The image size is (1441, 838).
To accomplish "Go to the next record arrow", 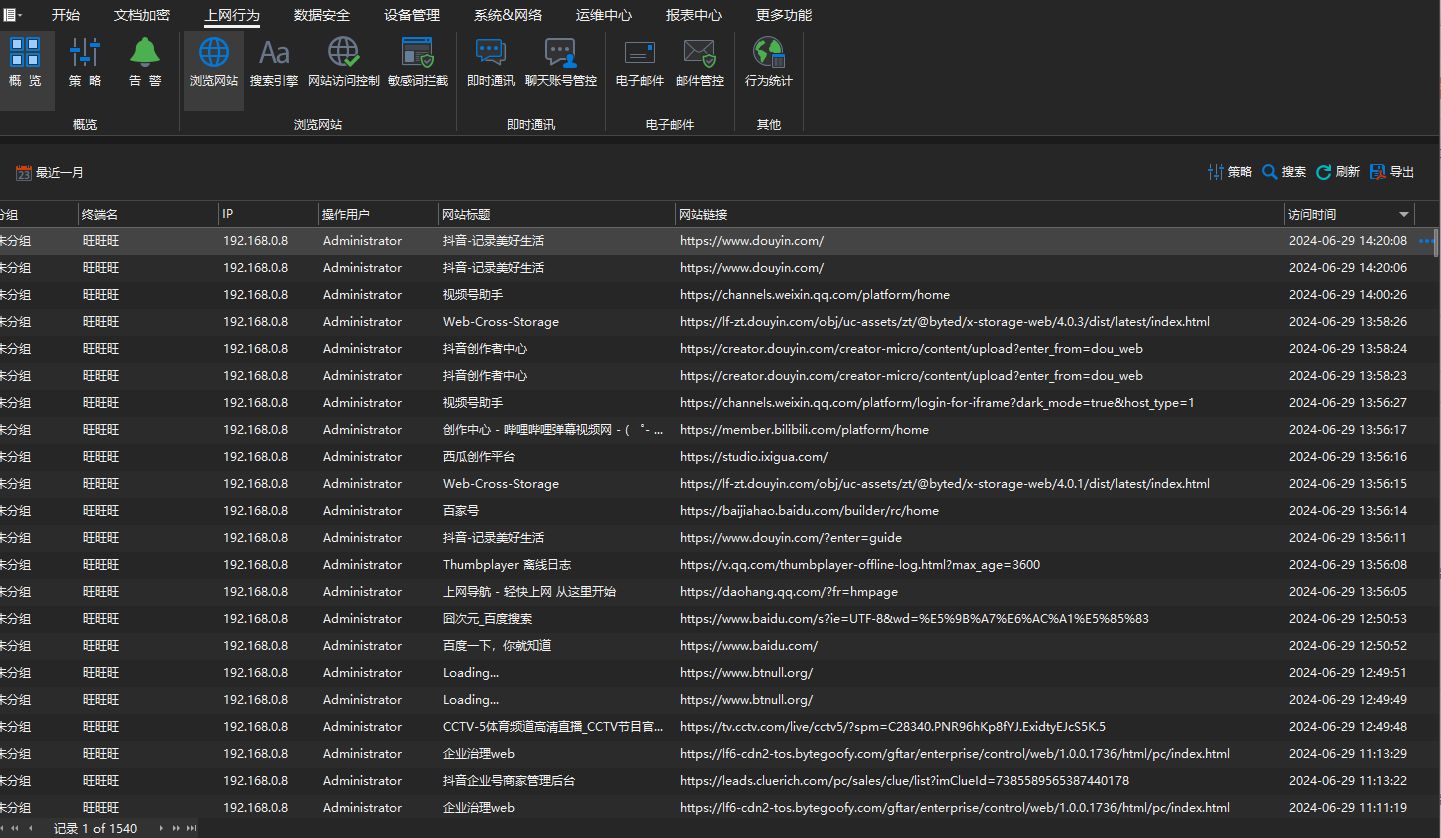I will coord(162,828).
